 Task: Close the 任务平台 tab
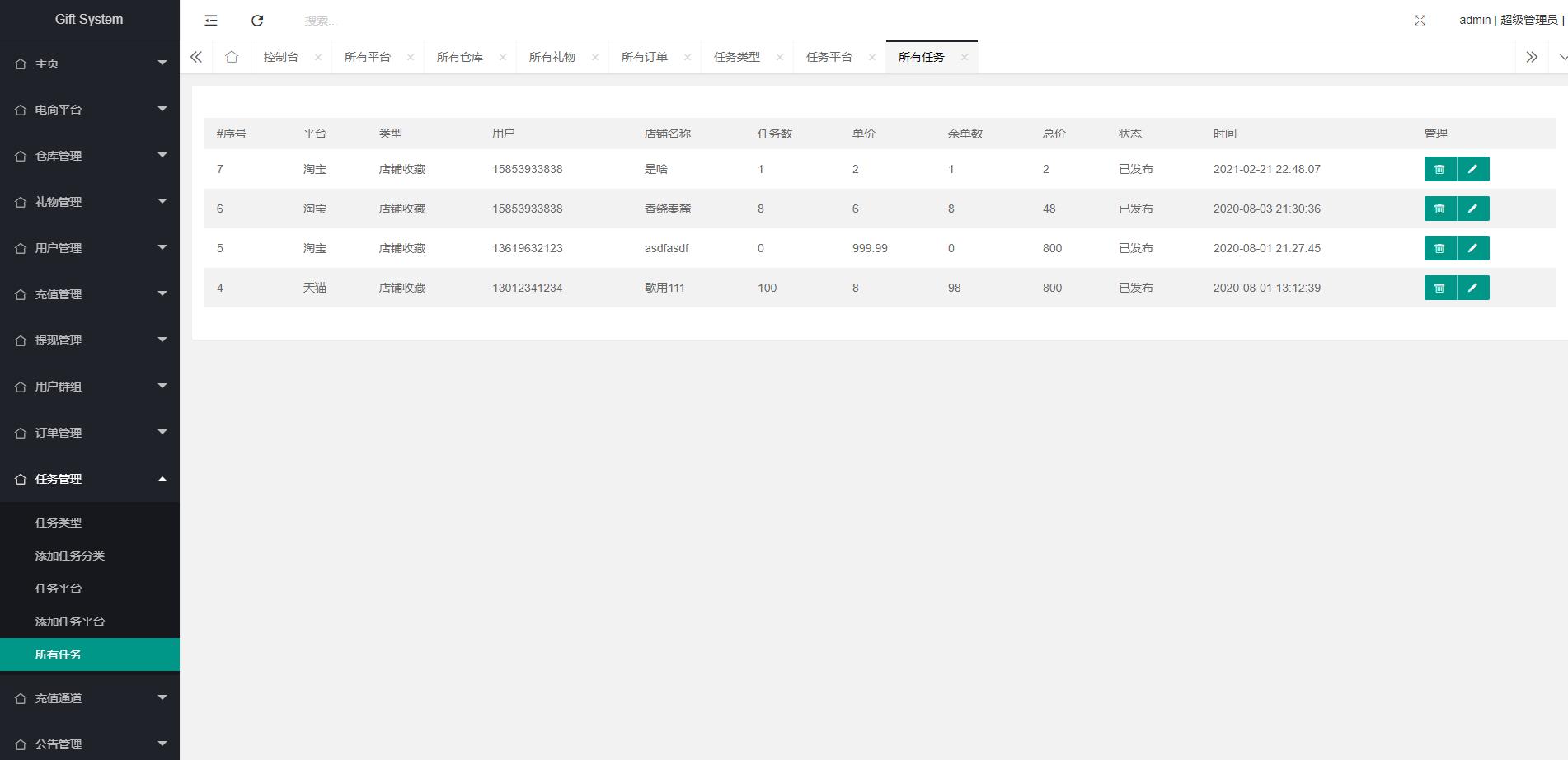(x=872, y=57)
